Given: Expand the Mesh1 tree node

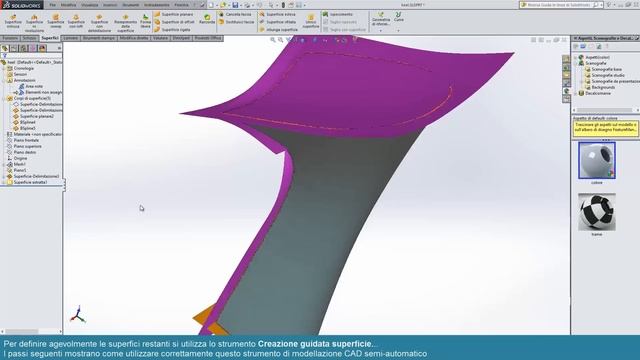Looking at the screenshot, I should (x=4, y=164).
